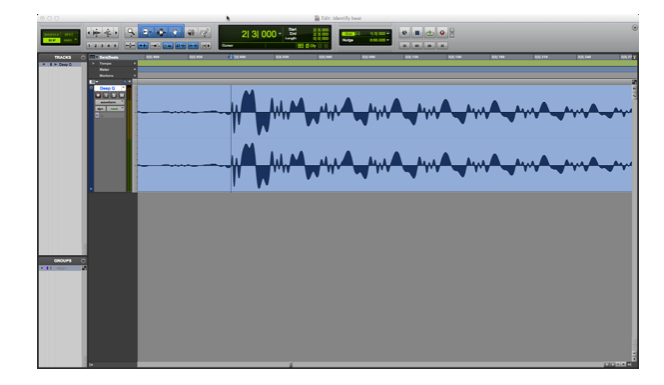Click the green Play transport button
The image size is (664, 385).
429,33
